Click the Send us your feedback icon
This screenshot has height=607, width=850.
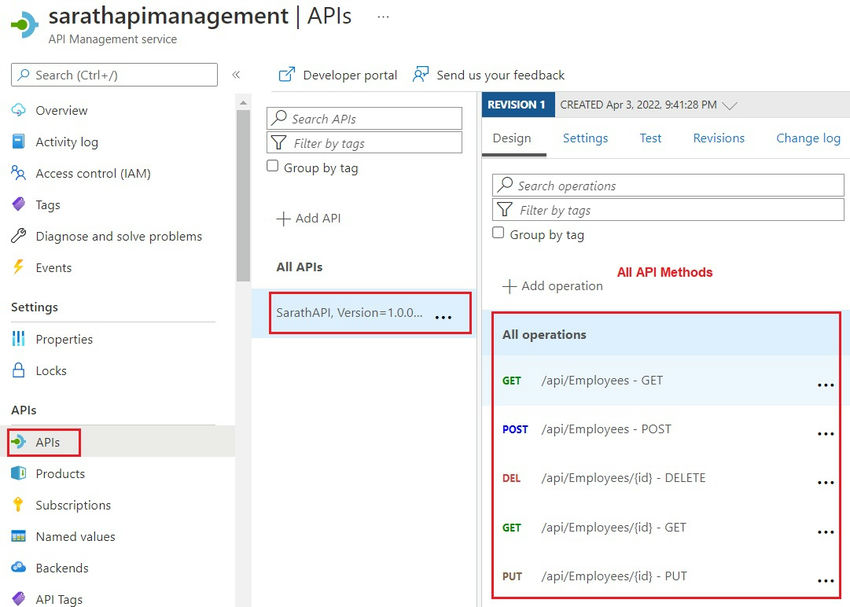click(421, 75)
